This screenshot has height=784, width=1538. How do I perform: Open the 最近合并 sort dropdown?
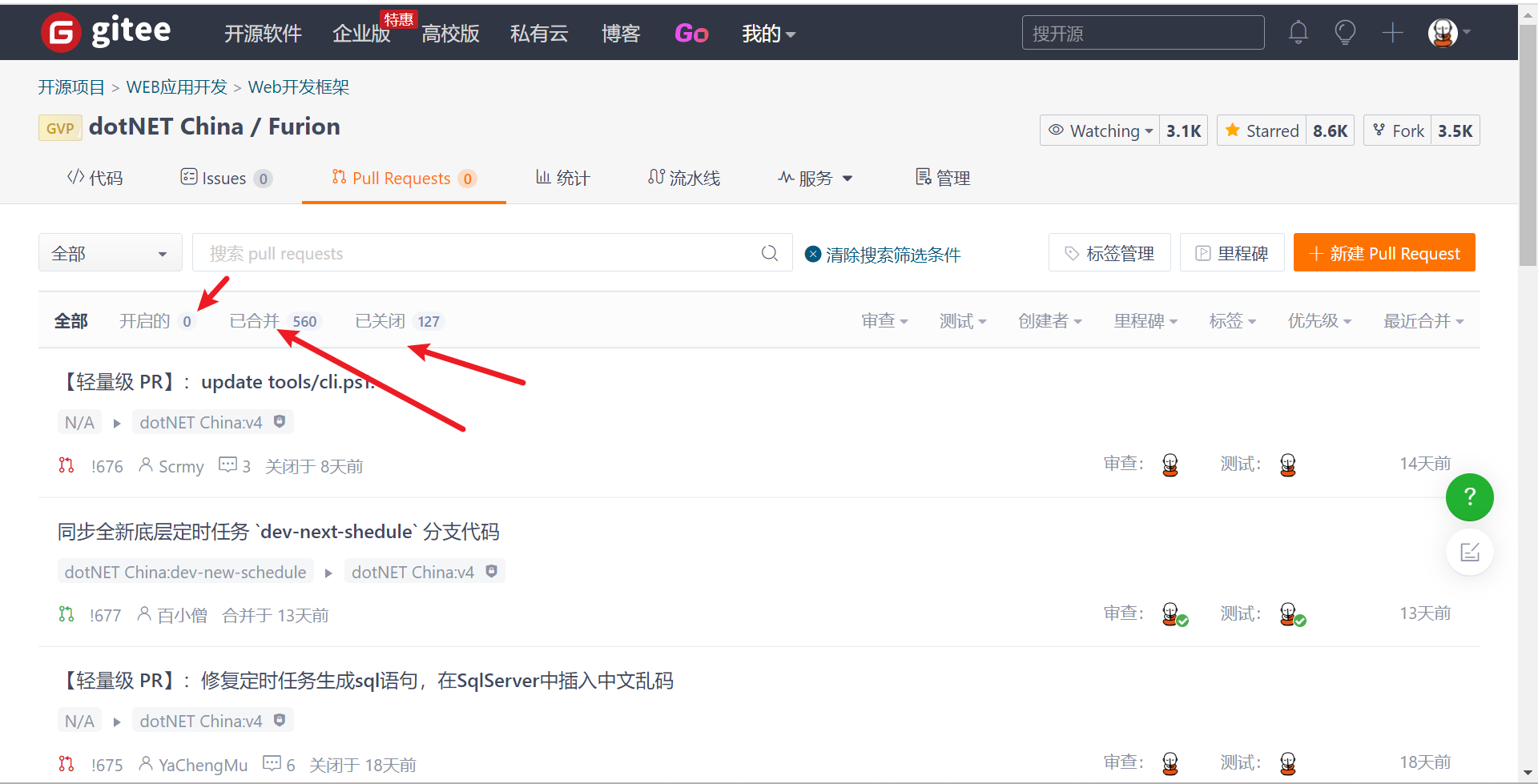point(1423,321)
